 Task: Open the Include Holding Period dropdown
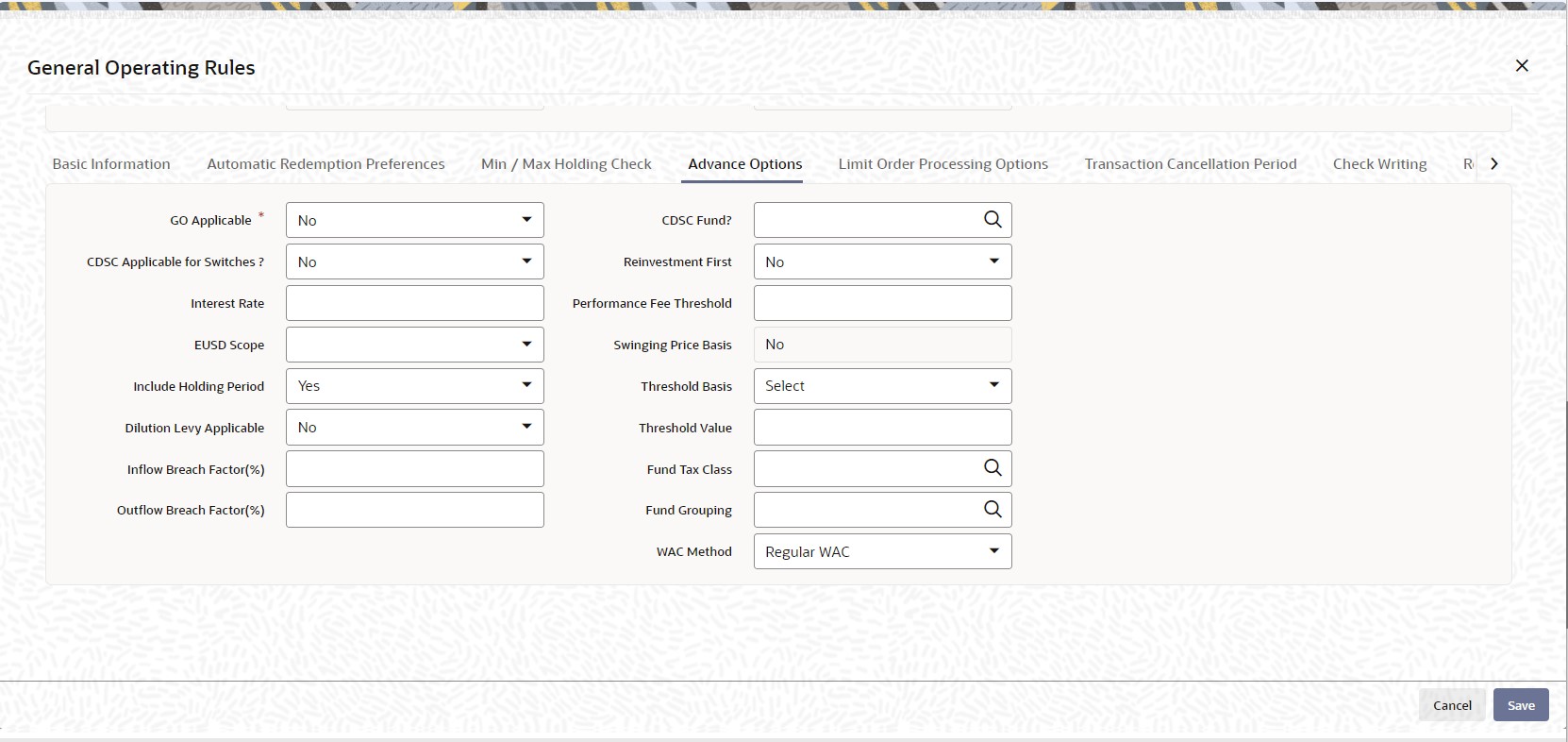point(415,386)
